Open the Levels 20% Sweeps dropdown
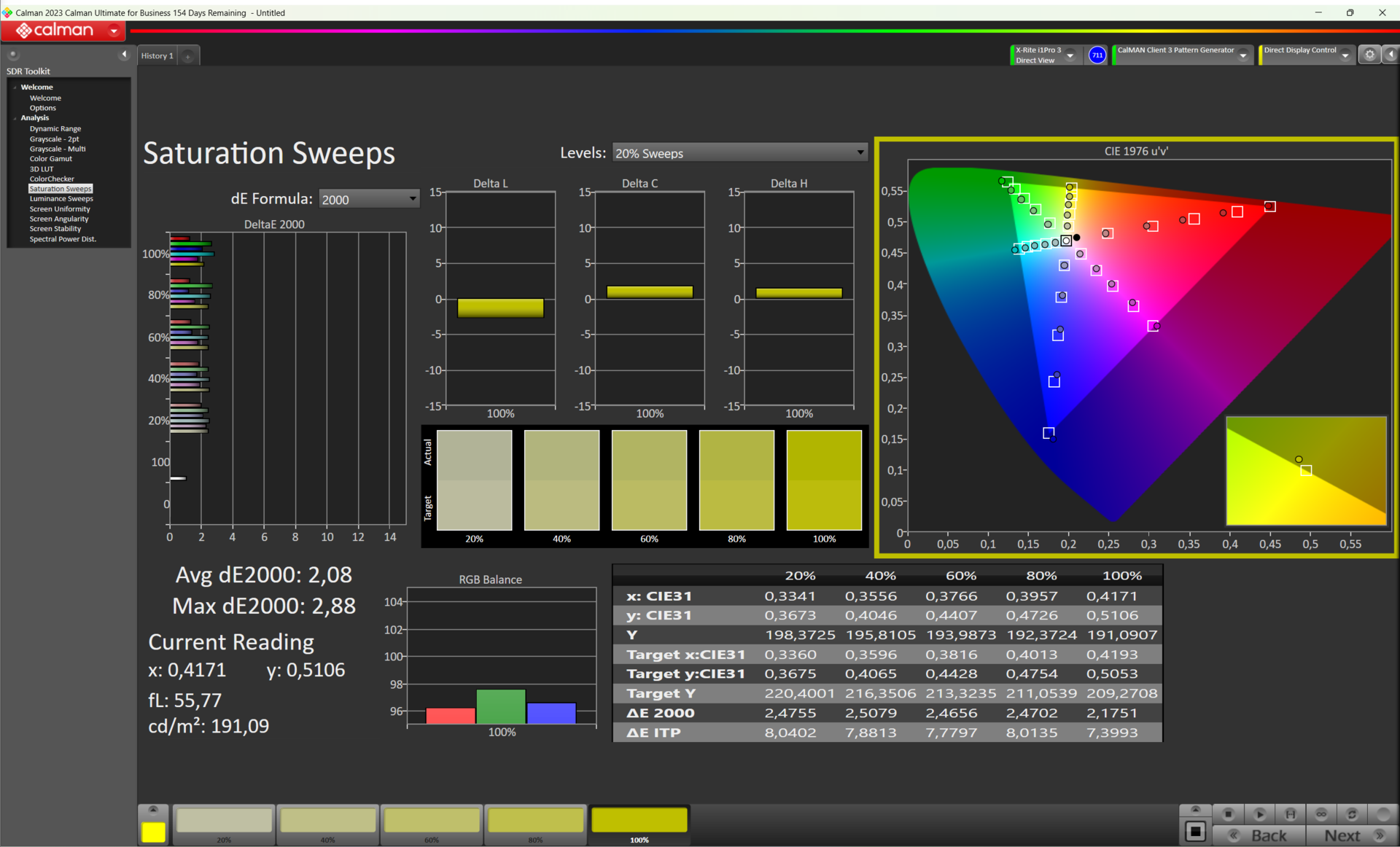1400x847 pixels. (x=739, y=153)
